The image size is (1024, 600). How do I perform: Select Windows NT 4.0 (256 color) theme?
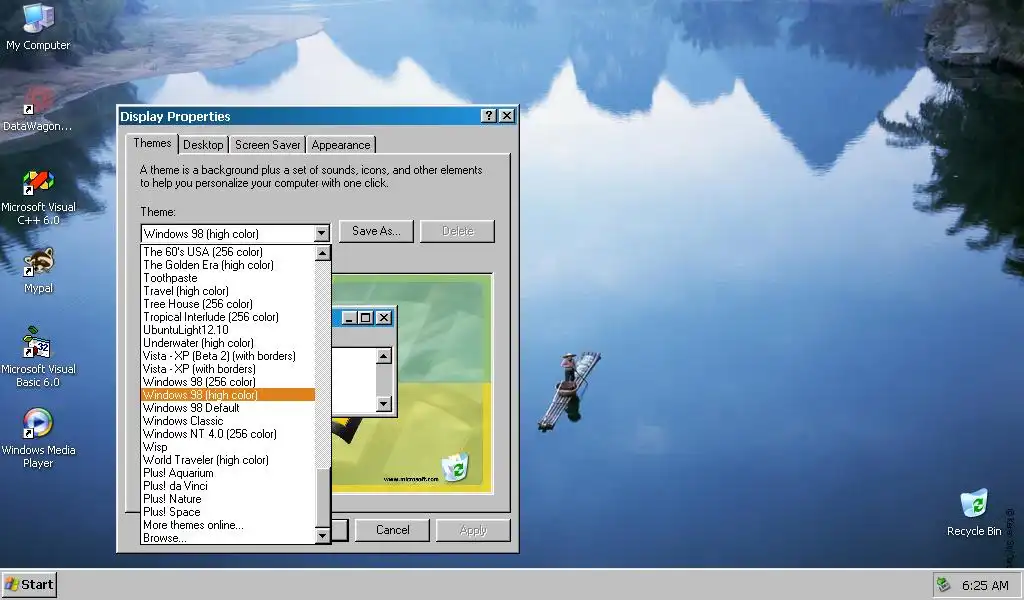[x=228, y=434]
